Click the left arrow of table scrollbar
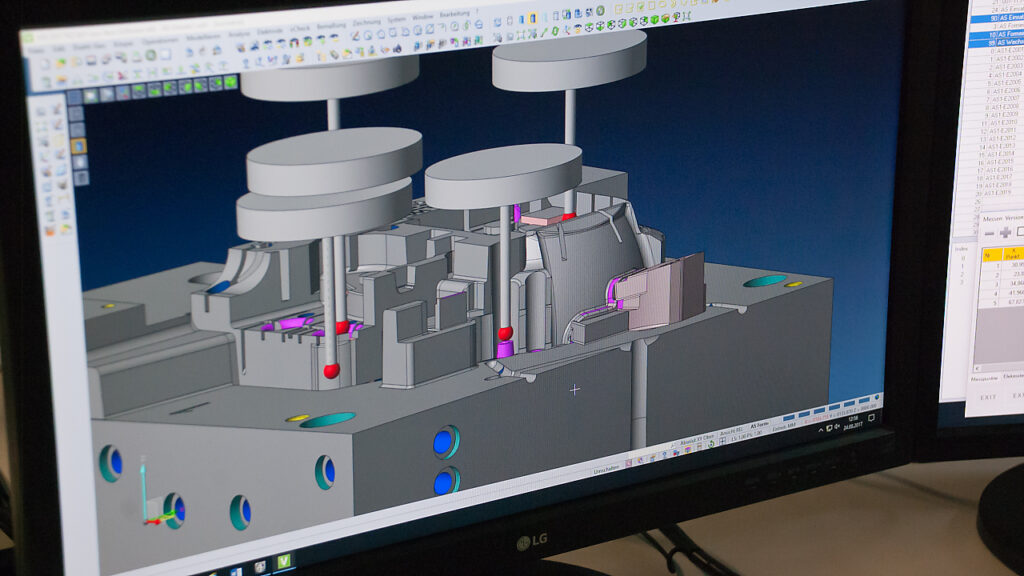 [977, 369]
